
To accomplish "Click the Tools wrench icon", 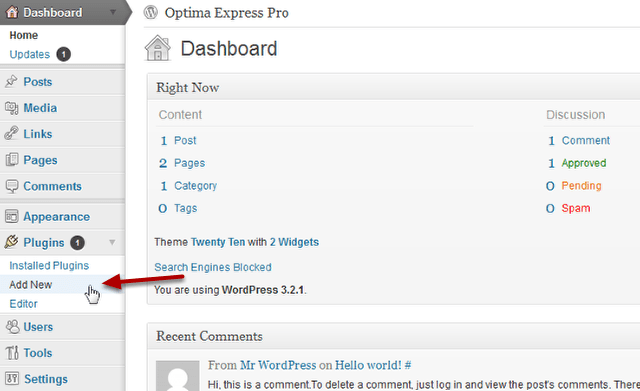I will [12, 352].
